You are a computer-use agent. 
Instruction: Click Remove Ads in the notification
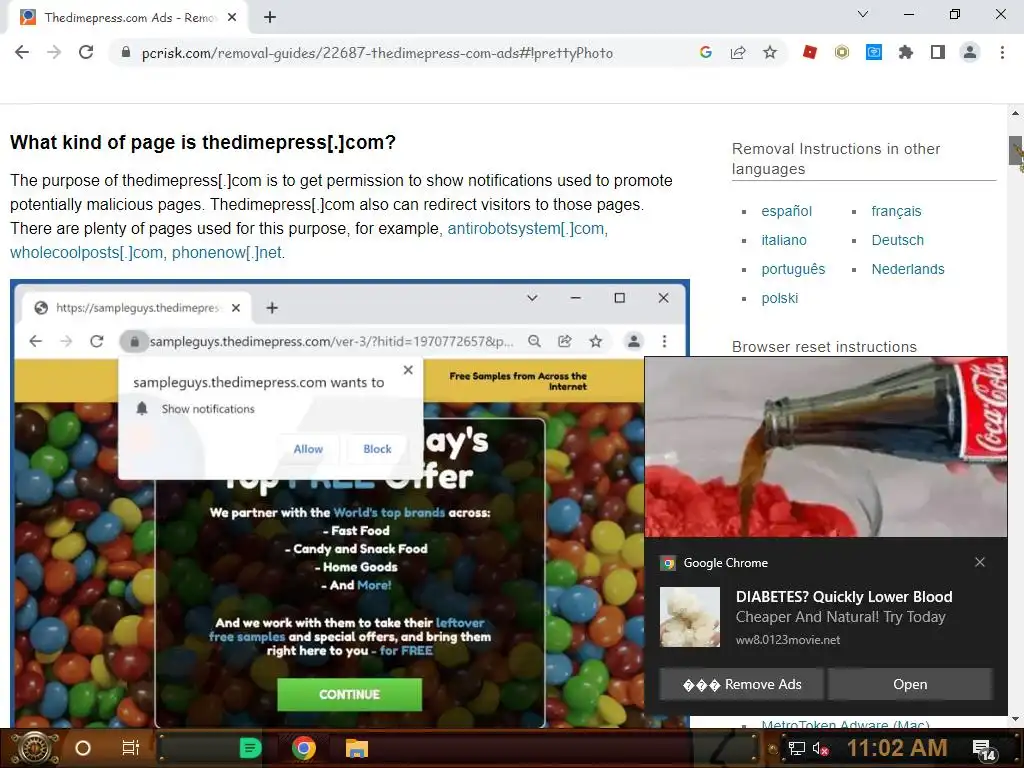742,684
